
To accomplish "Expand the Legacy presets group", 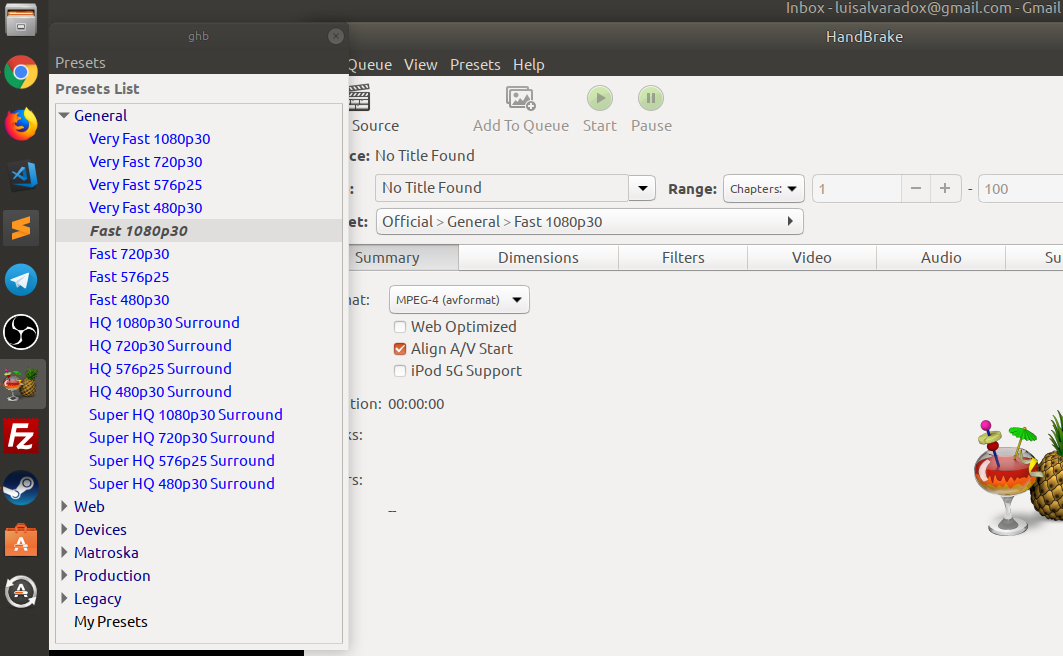I will (64, 598).
